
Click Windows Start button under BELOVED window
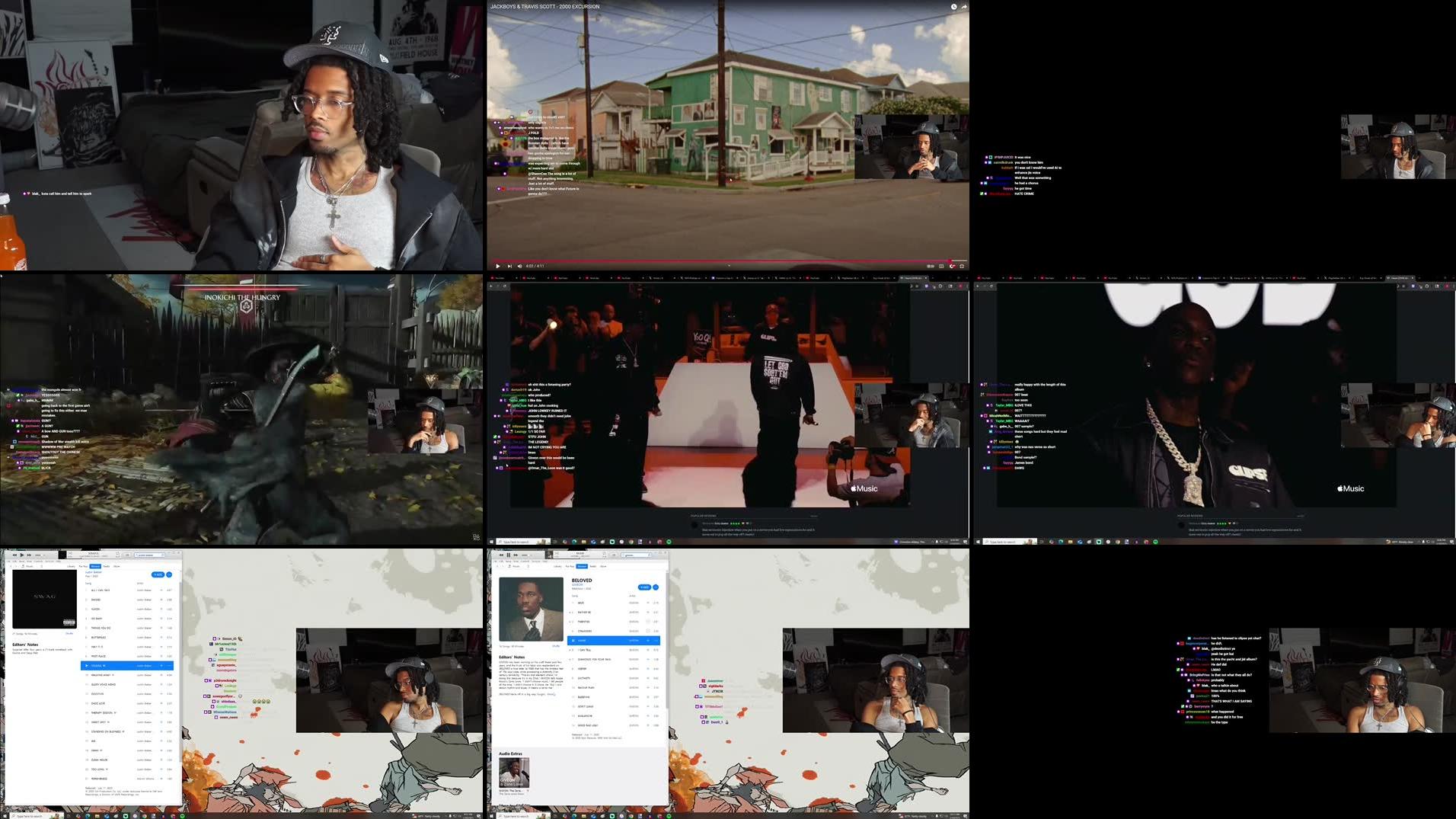(x=491, y=816)
